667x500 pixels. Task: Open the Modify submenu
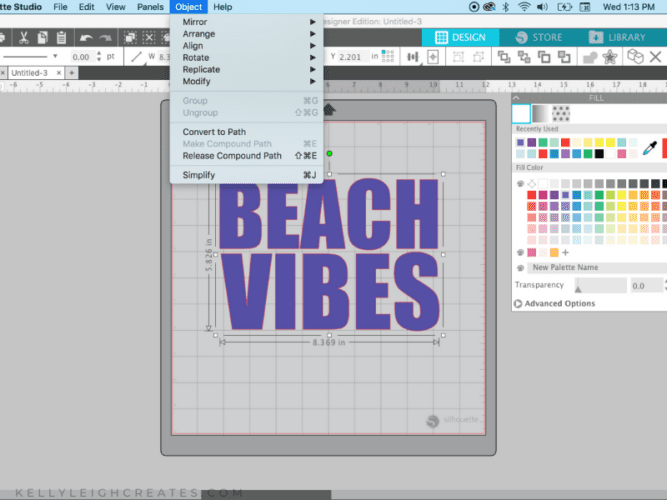point(248,81)
